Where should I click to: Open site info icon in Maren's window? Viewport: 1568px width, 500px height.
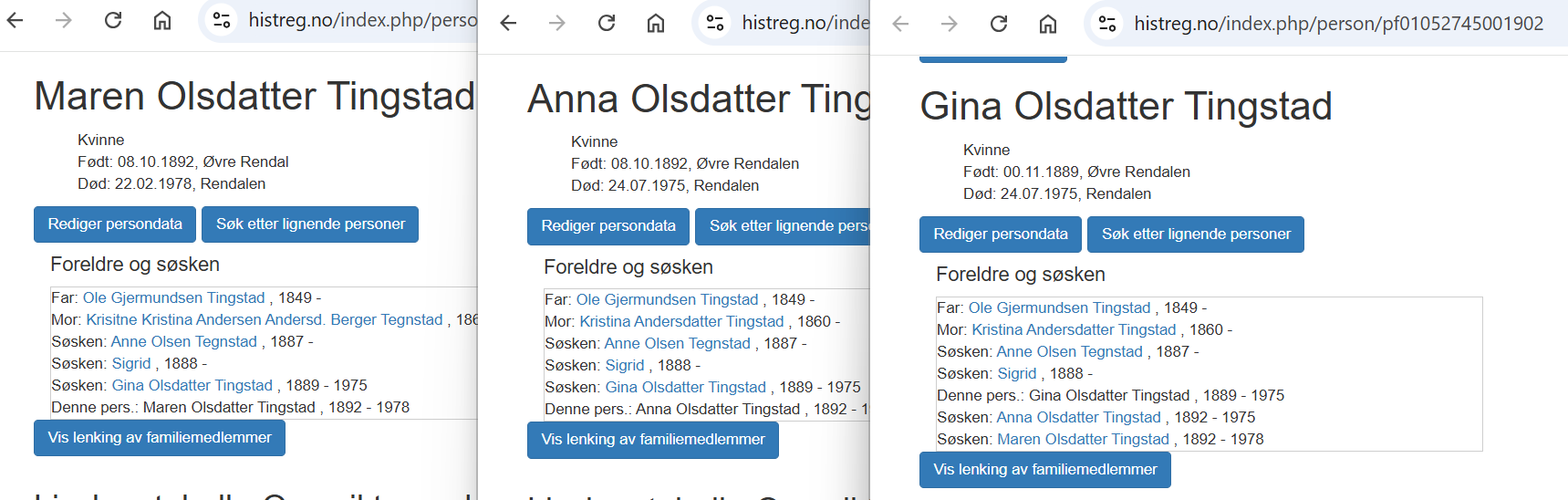(x=222, y=20)
